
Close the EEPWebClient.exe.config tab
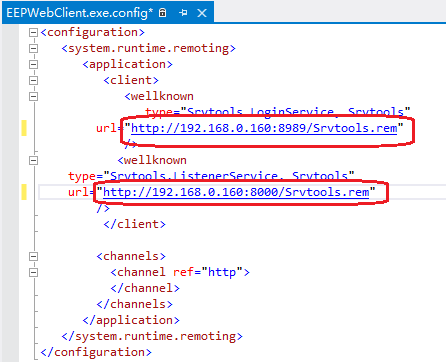click(x=202, y=13)
